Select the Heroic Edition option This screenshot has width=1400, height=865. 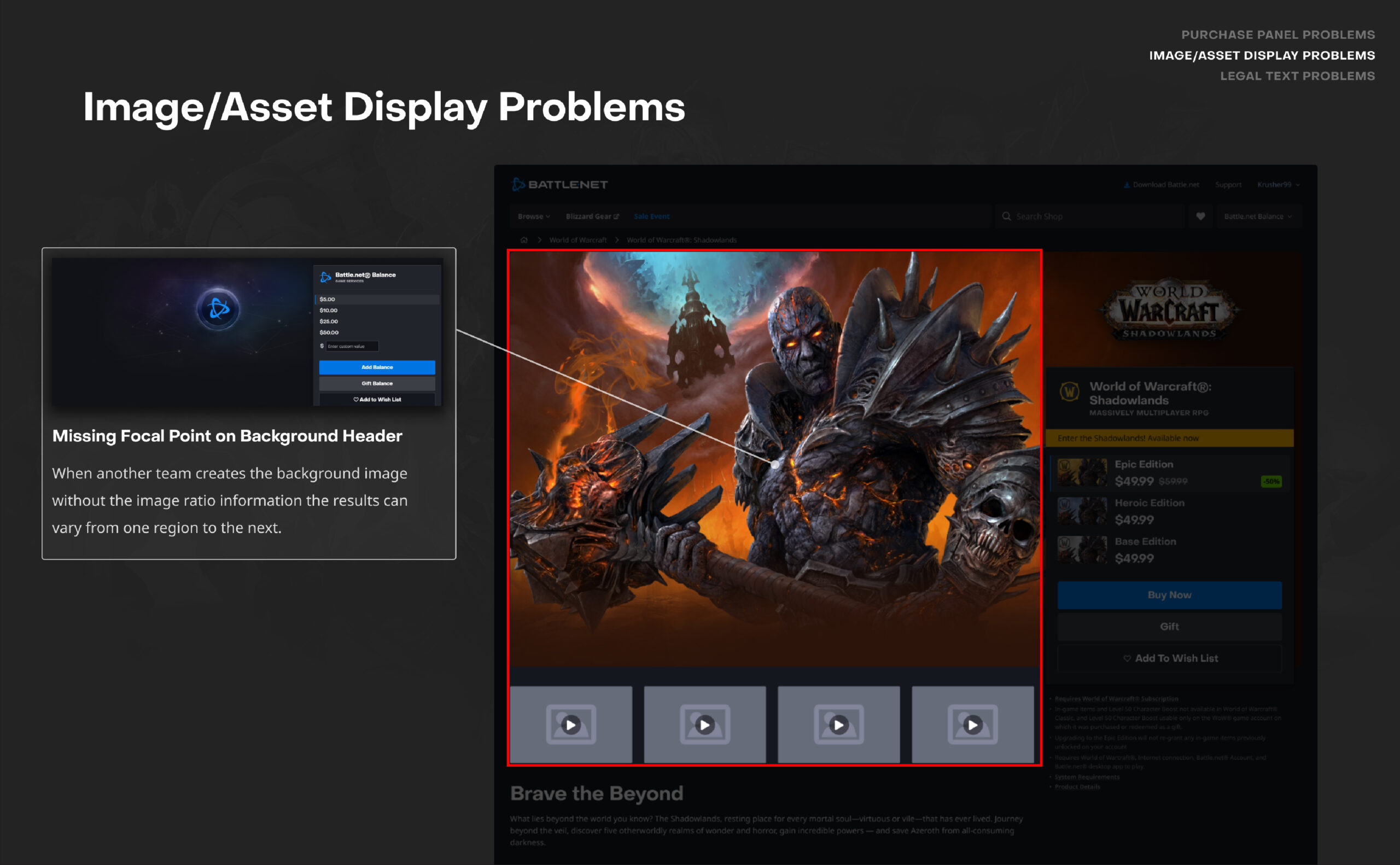(1169, 511)
